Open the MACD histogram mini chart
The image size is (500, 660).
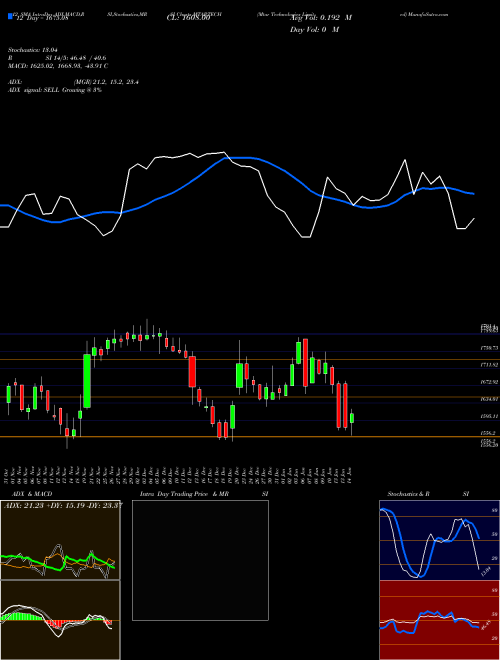point(60,620)
